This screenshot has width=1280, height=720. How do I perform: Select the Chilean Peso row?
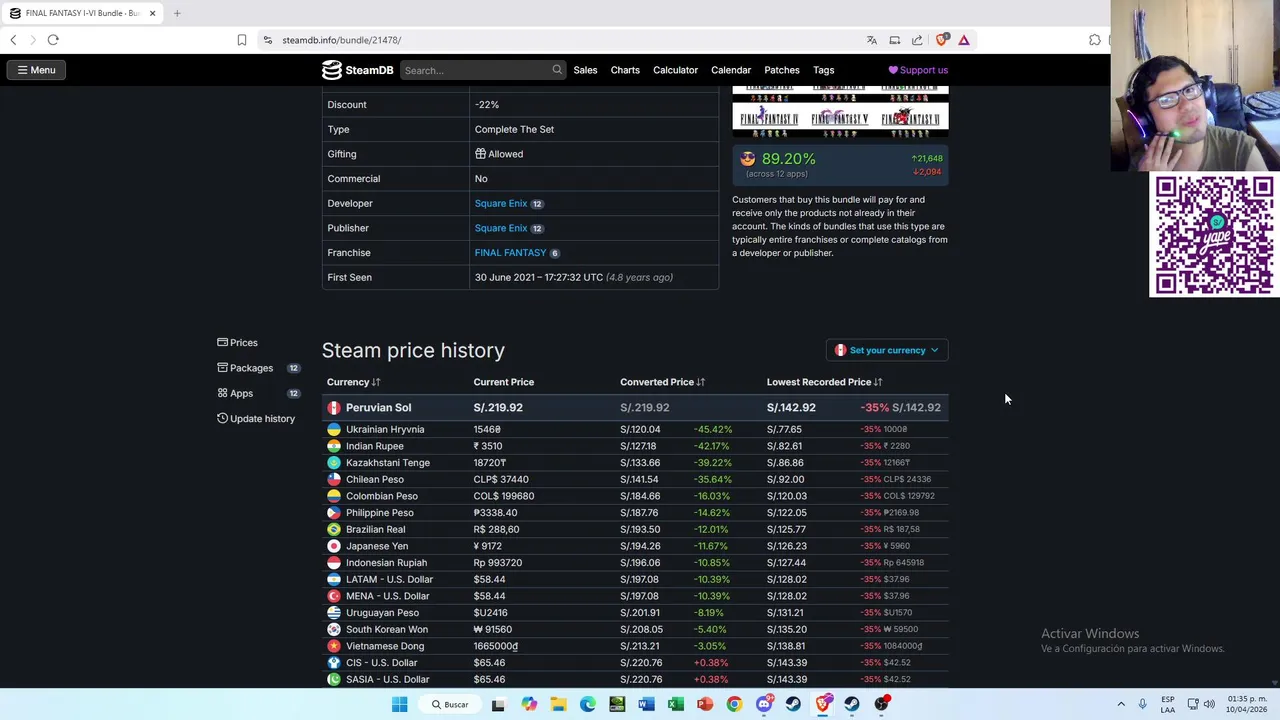pos(634,479)
